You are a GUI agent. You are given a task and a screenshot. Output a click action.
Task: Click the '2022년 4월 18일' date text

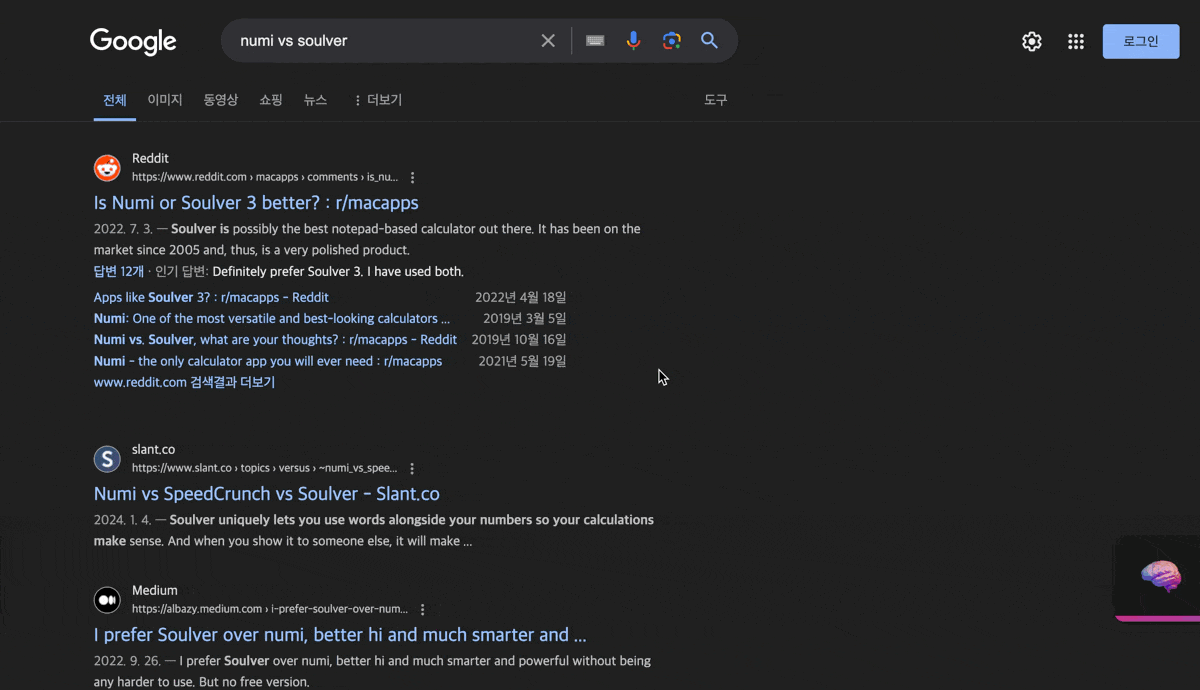coord(521,297)
